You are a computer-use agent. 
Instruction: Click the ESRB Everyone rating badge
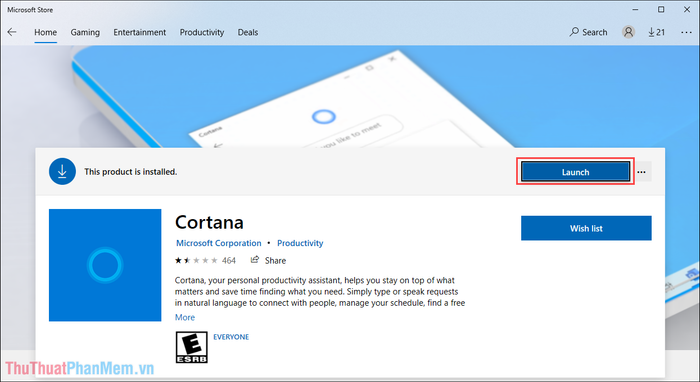192,347
